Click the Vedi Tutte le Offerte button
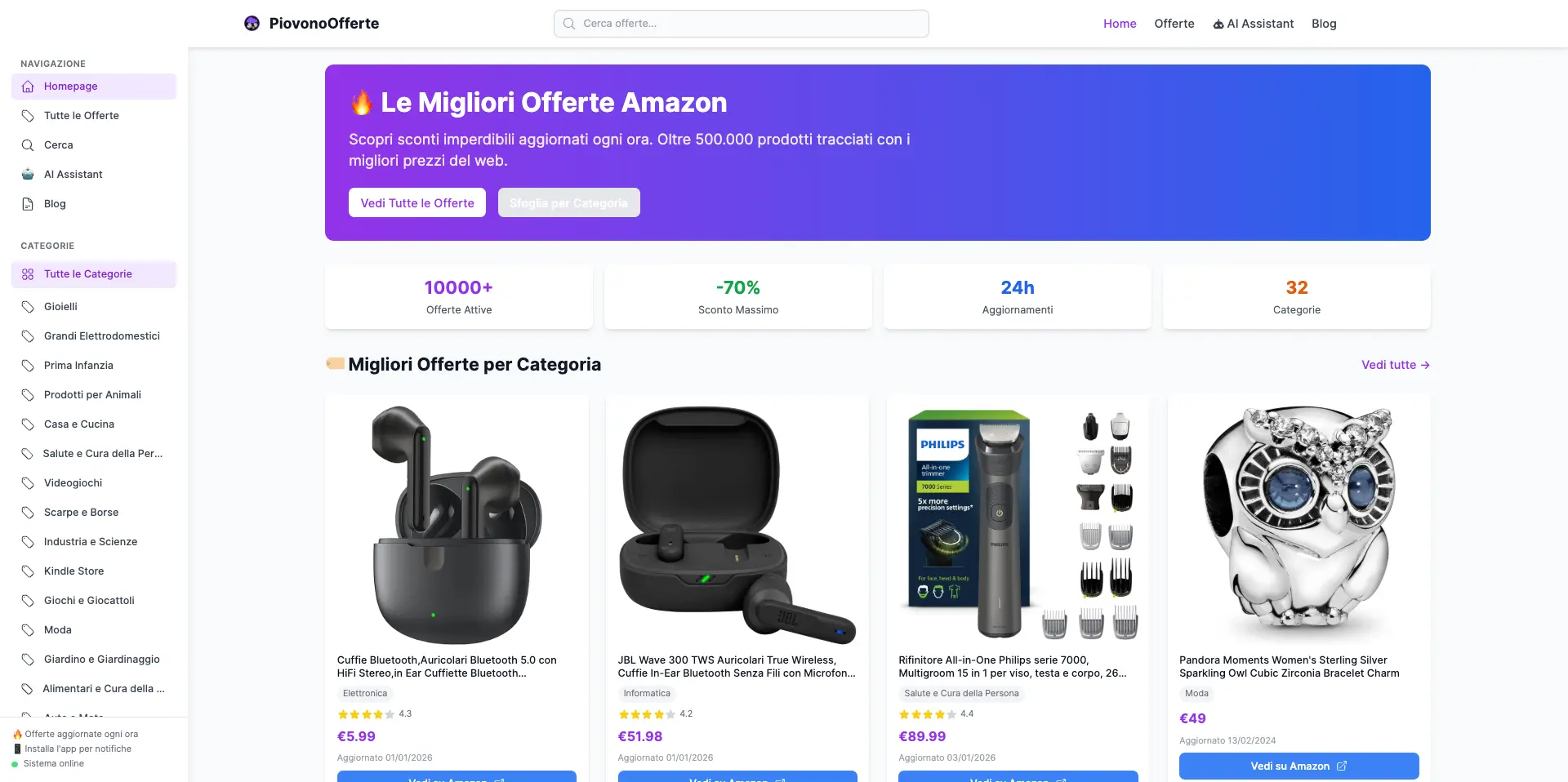The height and width of the screenshot is (782, 1568). coord(417,202)
